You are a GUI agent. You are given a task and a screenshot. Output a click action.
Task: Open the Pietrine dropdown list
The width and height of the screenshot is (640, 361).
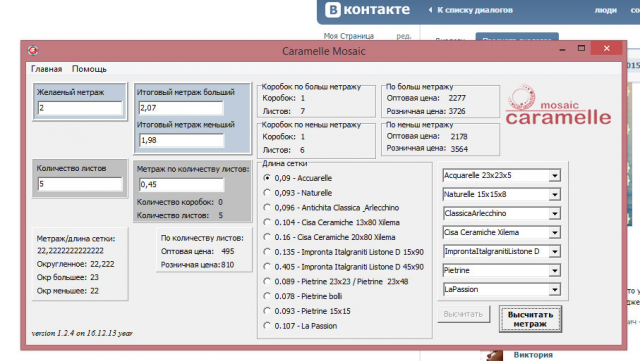coord(554,270)
